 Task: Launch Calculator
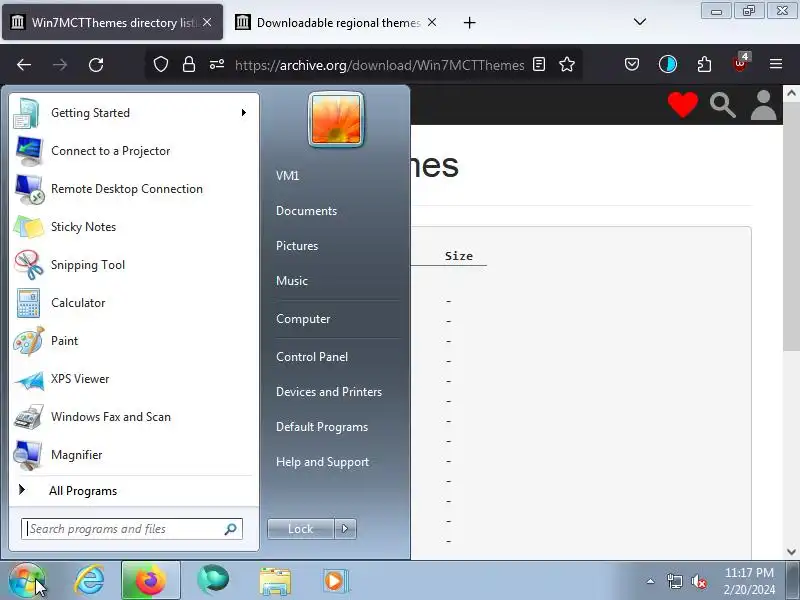point(133,303)
